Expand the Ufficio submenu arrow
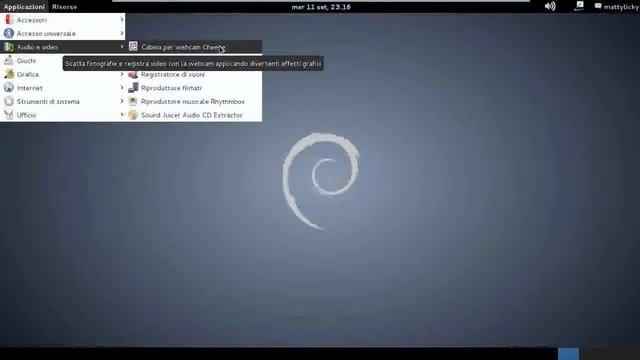 122,115
